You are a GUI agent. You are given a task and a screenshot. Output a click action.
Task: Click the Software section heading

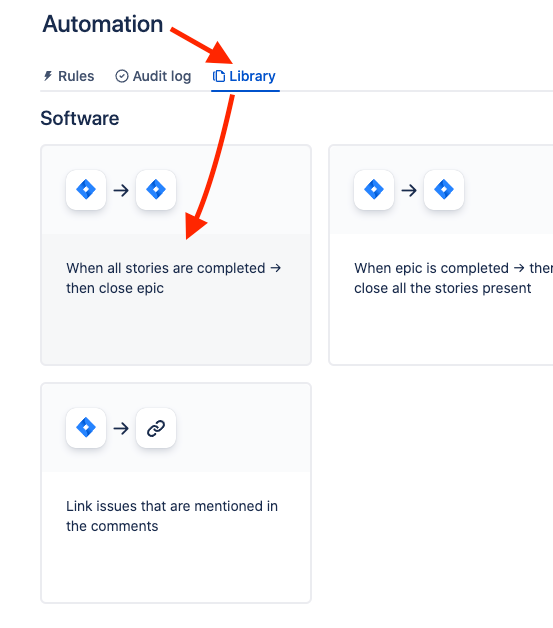(x=80, y=118)
